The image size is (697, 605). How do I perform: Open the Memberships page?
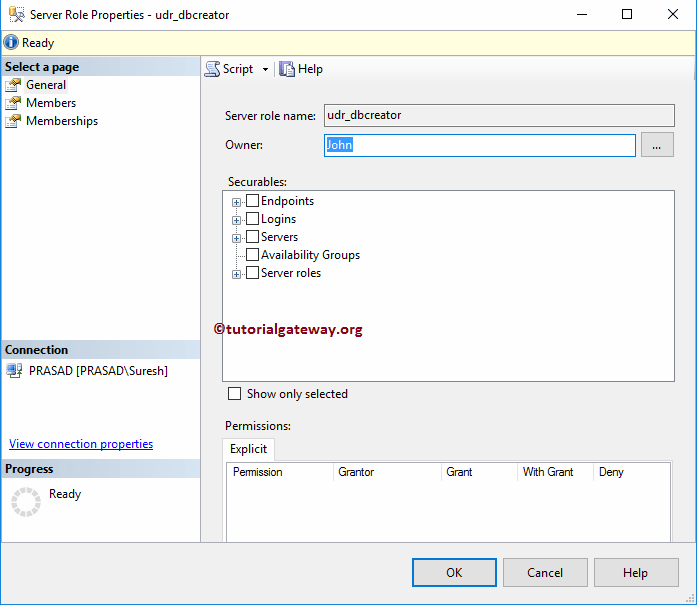[62, 121]
